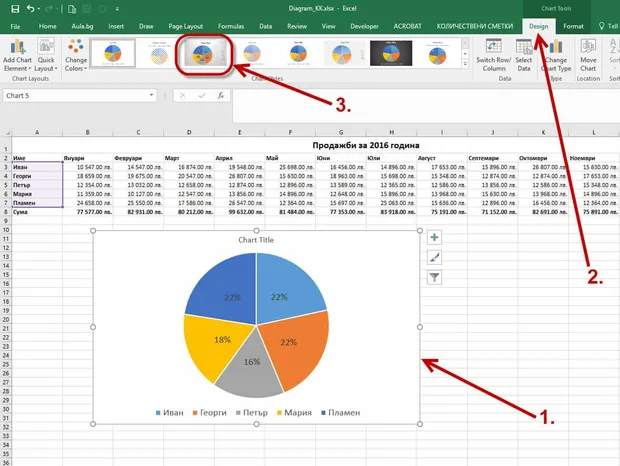This screenshot has width=620, height=466.
Task: Open Quick Layout gallery
Action: (x=46, y=55)
